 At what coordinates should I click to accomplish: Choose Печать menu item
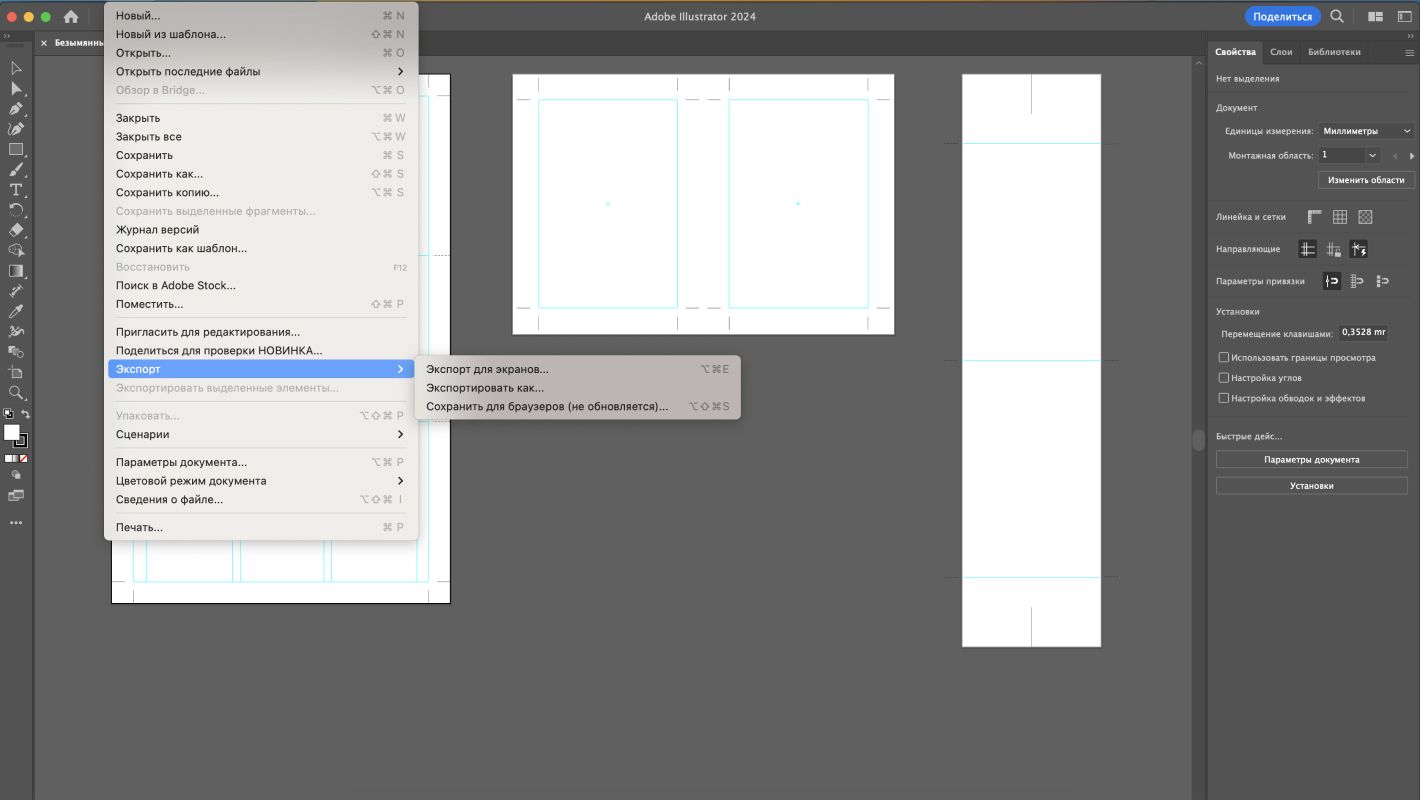(x=260, y=527)
